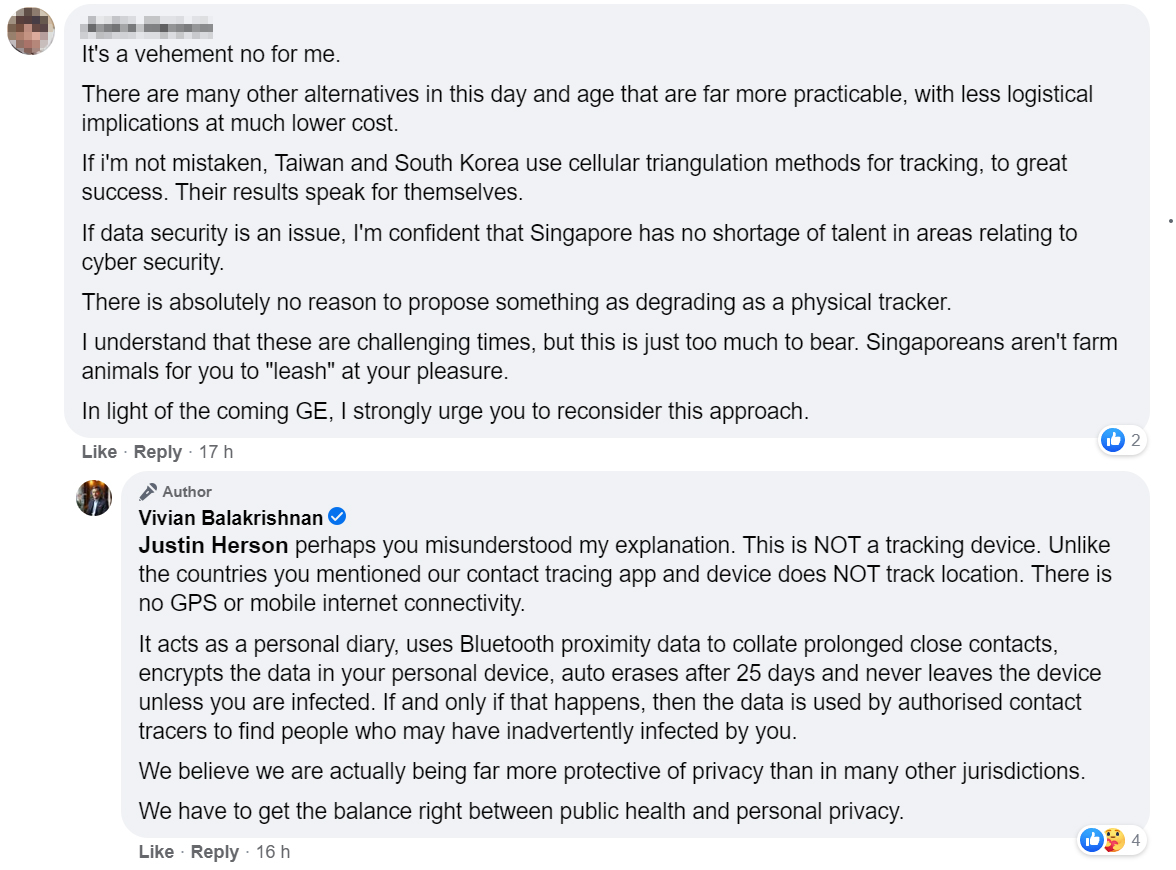Click the blue verified checkmark badge
The width and height of the screenshot is (1176, 870).
pos(337,517)
